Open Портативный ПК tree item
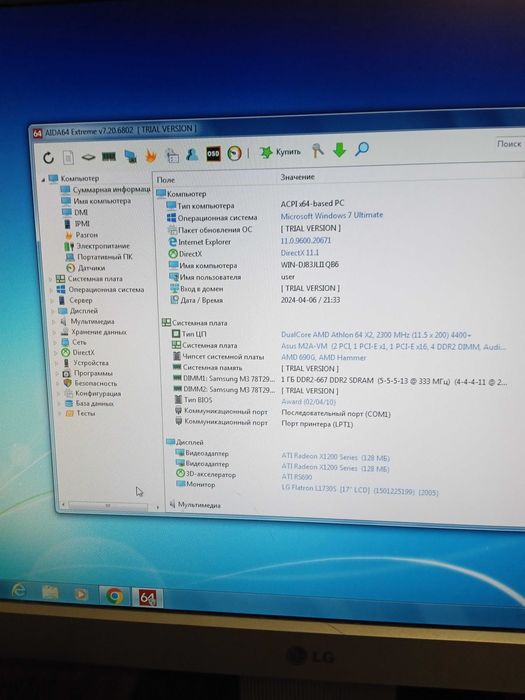This screenshot has height=700, width=525. pos(99,257)
